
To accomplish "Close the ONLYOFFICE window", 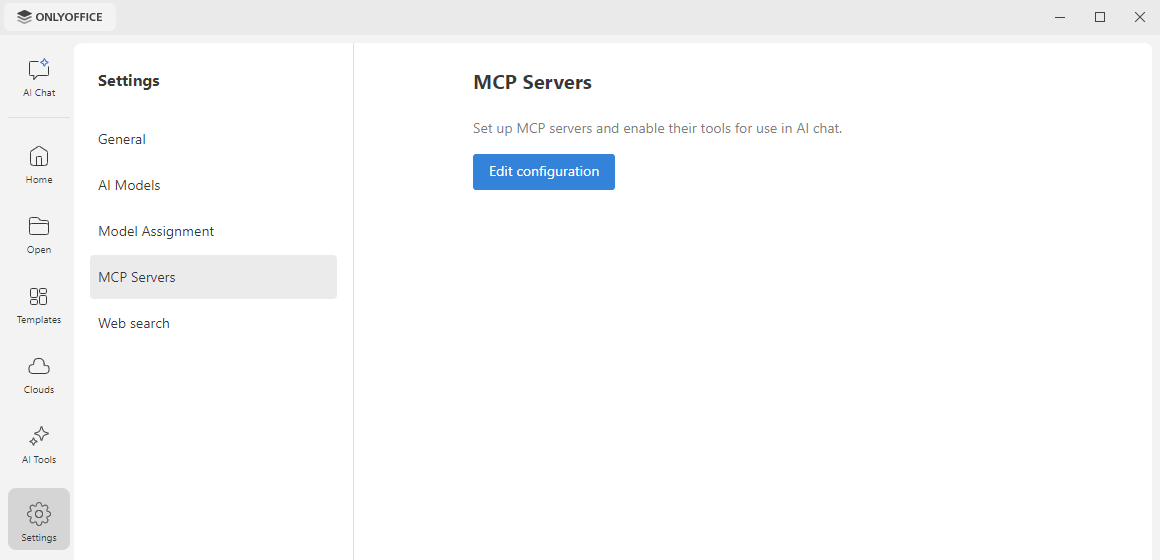I will 1140,17.
